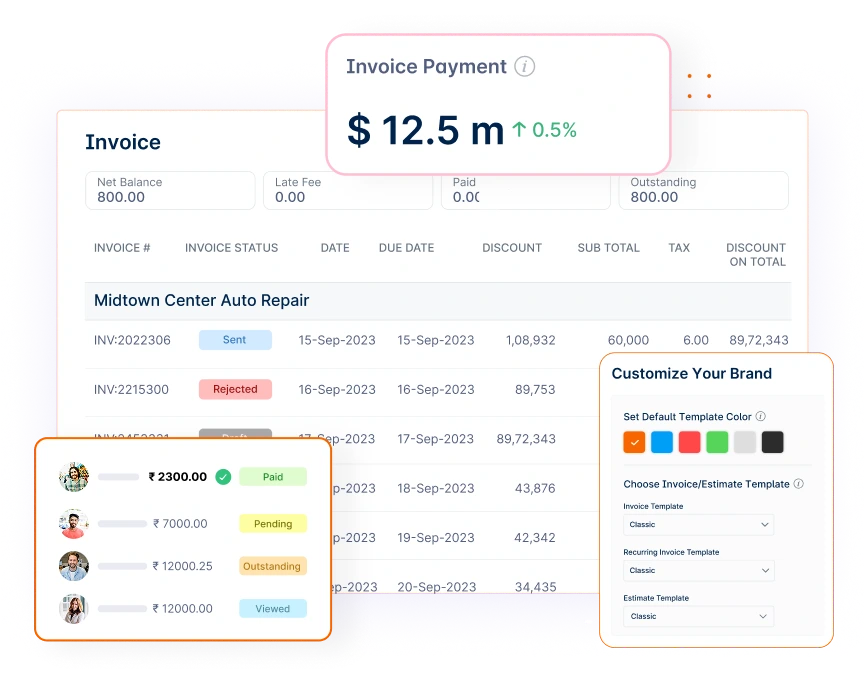This screenshot has height=677, width=865.
Task: Open invoice INV:2022306
Action: [132, 340]
